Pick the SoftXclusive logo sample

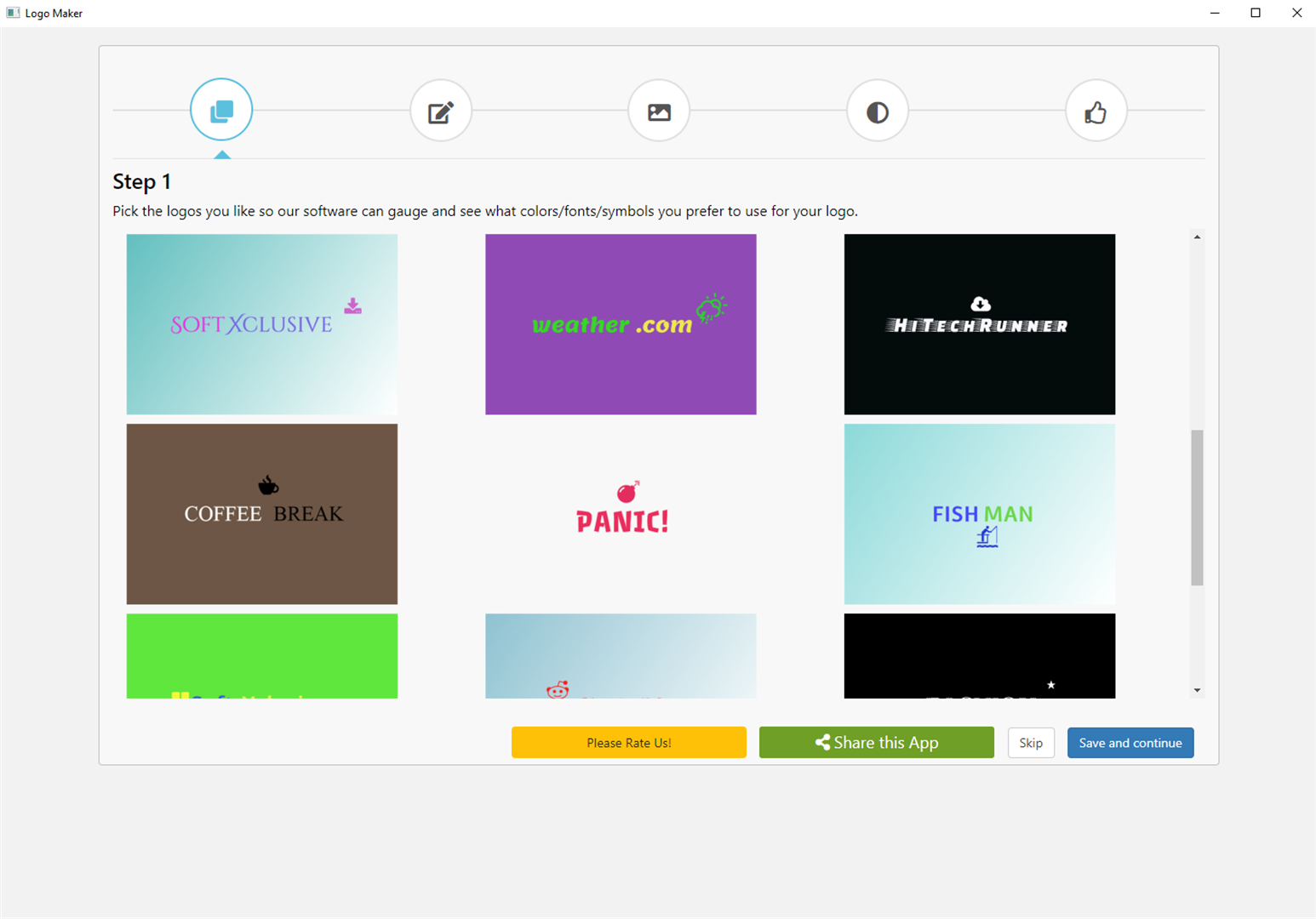[x=262, y=324]
